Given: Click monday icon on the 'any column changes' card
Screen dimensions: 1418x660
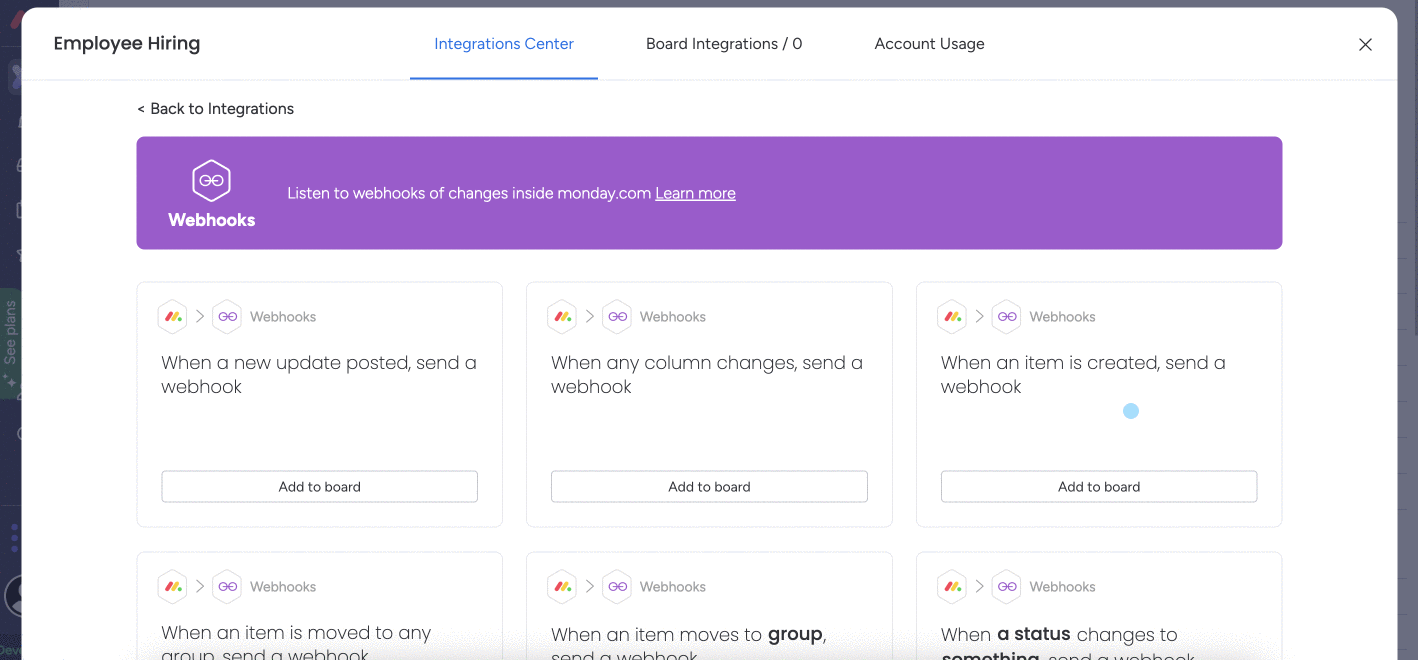Looking at the screenshot, I should click(563, 317).
